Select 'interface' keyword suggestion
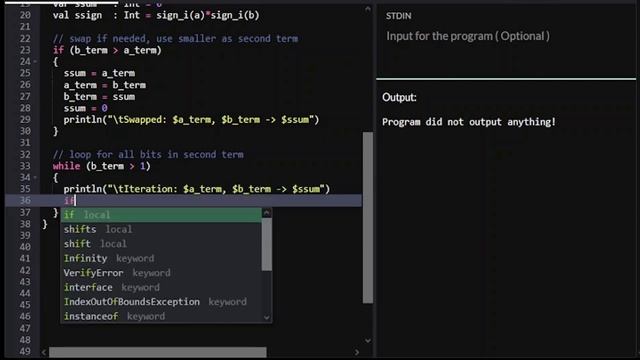This screenshot has height=360, width=640. (161, 287)
